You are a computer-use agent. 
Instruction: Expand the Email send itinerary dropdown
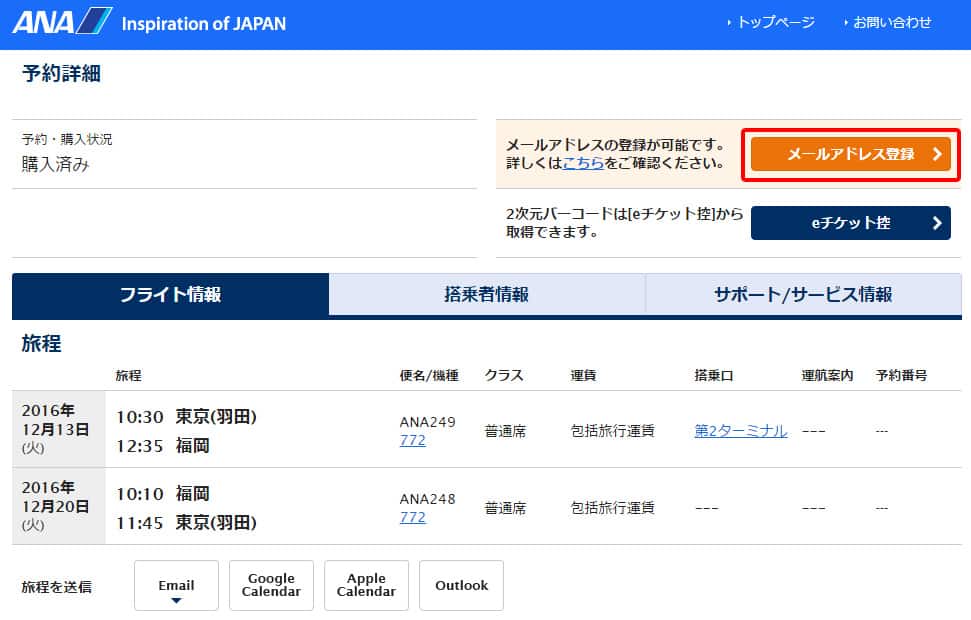176,585
